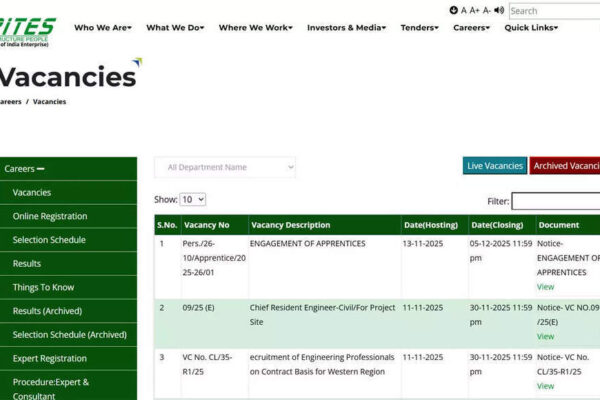Click the Filter input field

pyautogui.click(x=556, y=201)
